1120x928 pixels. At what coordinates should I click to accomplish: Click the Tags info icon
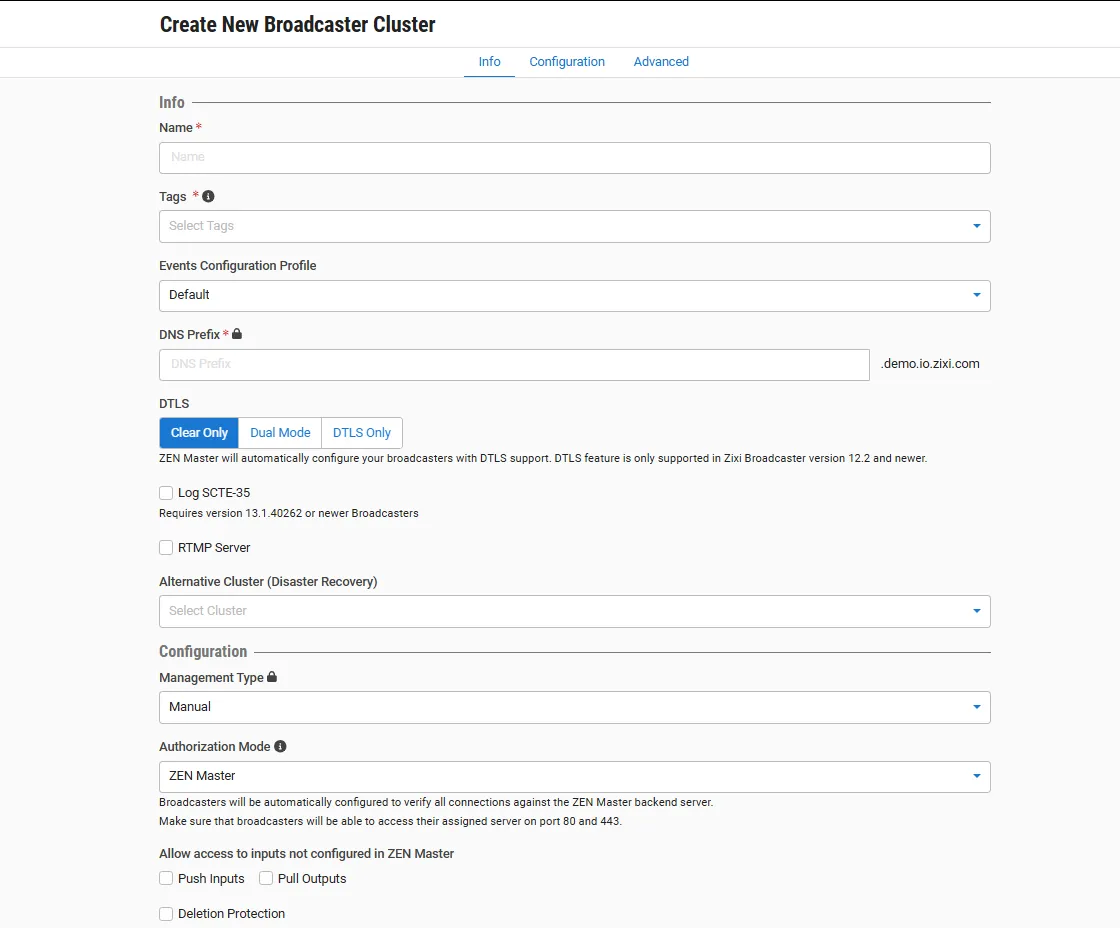208,196
